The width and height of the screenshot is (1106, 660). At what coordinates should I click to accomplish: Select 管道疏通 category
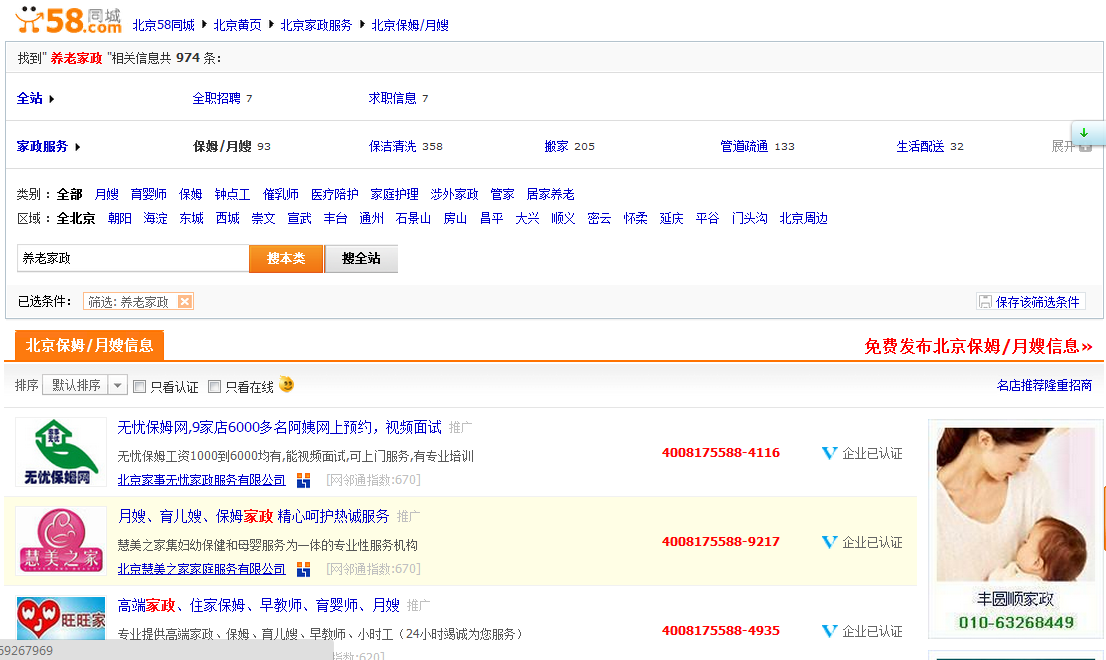click(744, 146)
